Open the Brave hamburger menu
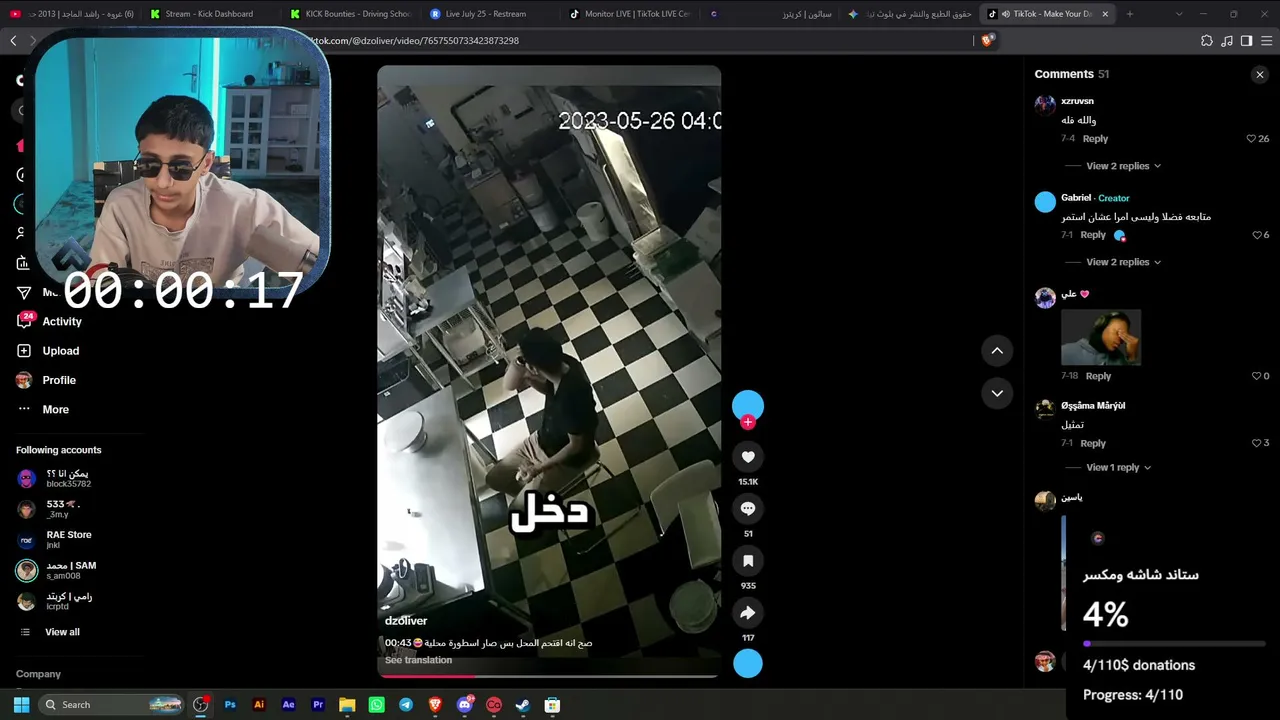The image size is (1280, 720). [x=1267, y=41]
